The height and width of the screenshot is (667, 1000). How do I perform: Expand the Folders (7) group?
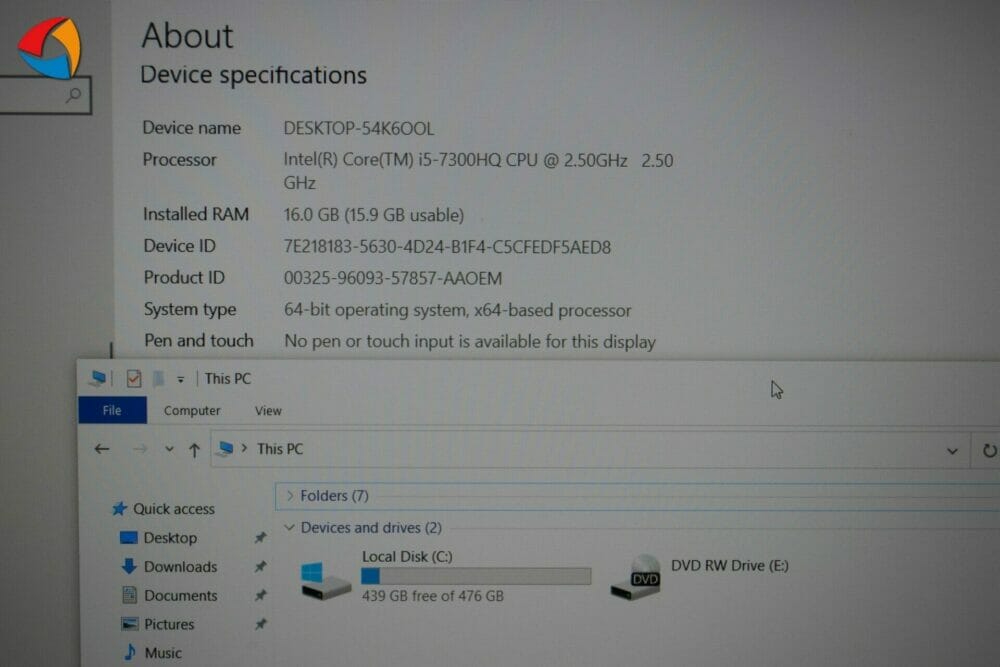290,495
